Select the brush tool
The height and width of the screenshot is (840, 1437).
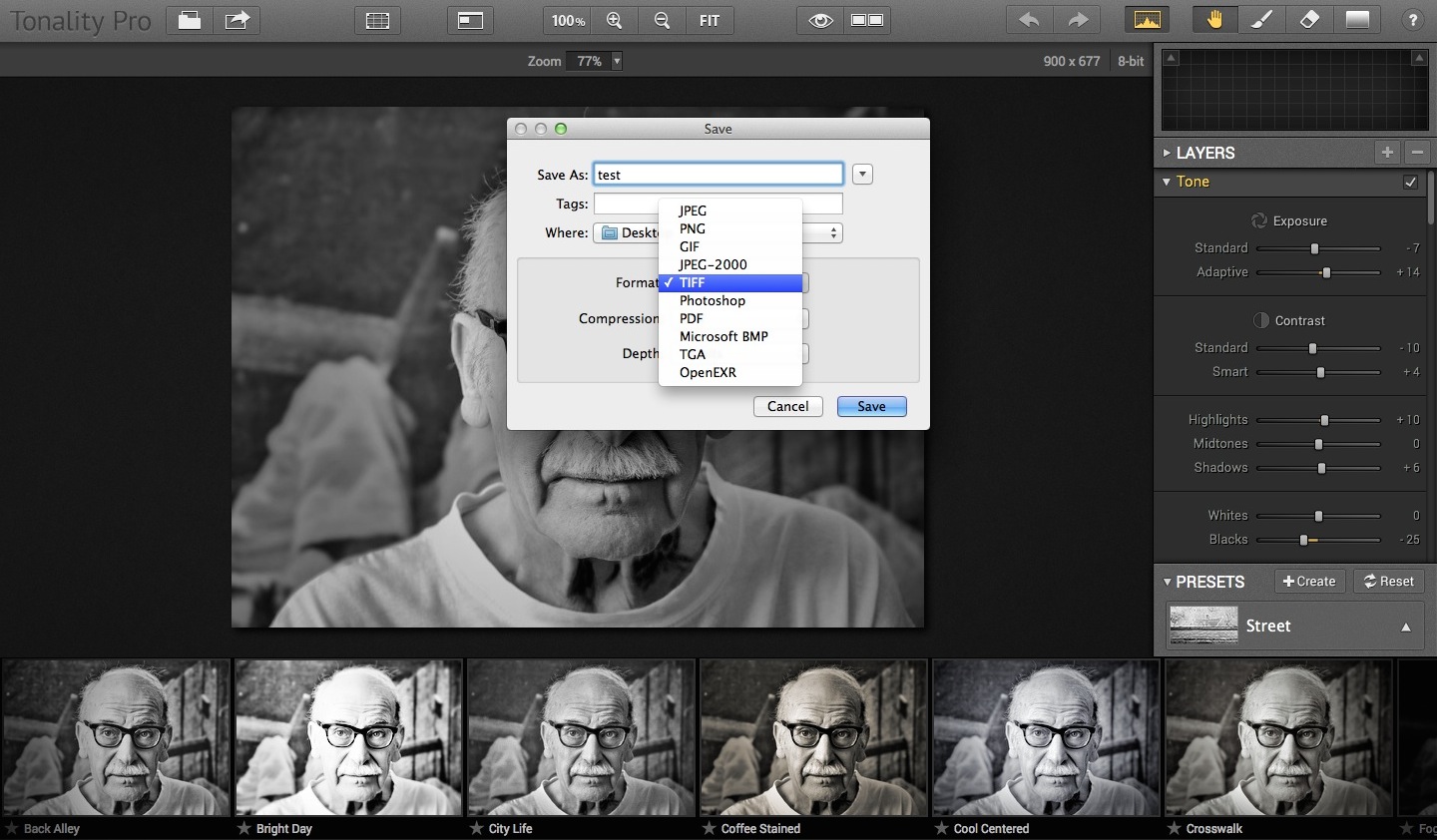click(1262, 20)
